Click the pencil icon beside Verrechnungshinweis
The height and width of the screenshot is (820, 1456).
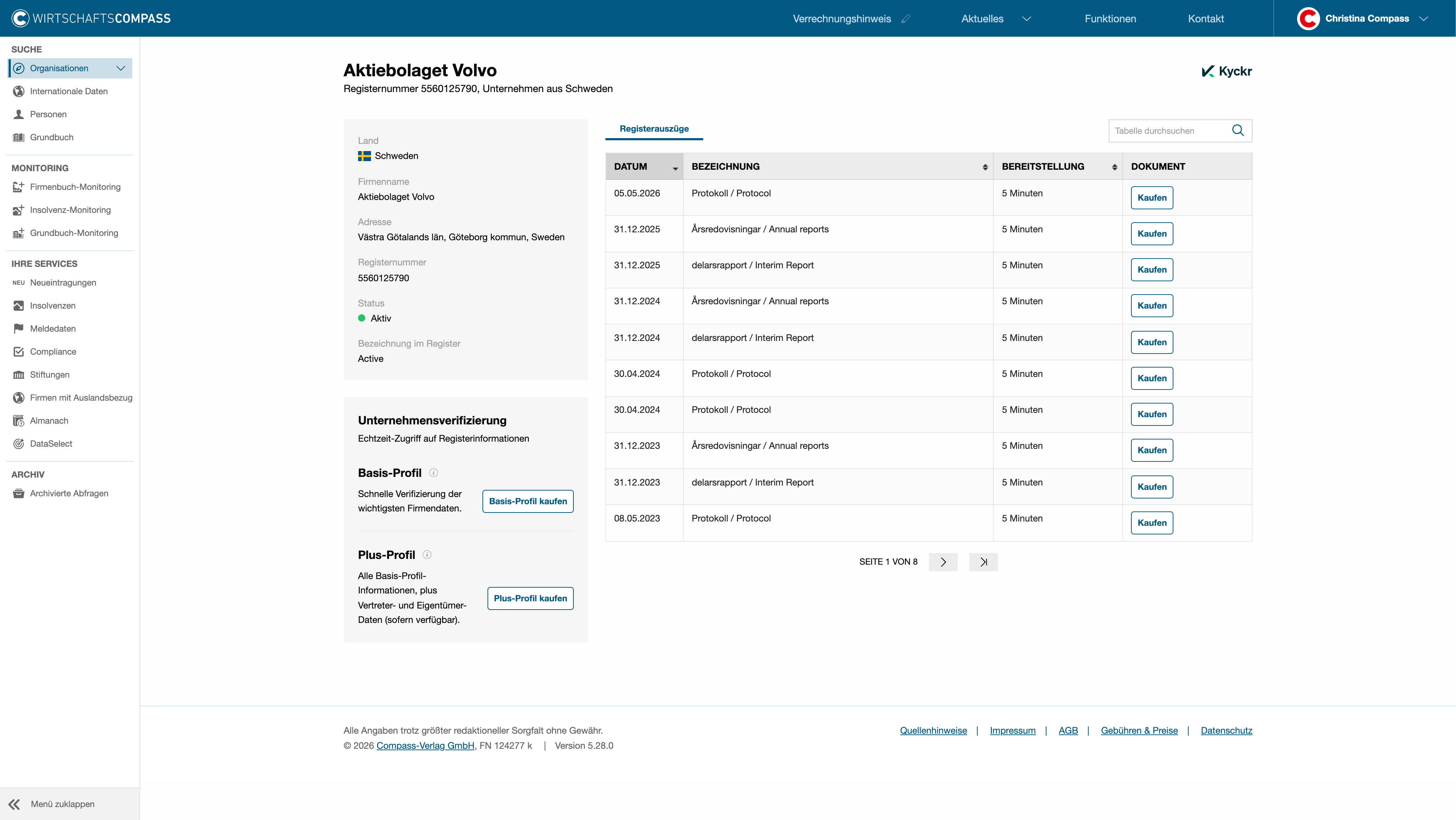click(x=906, y=19)
